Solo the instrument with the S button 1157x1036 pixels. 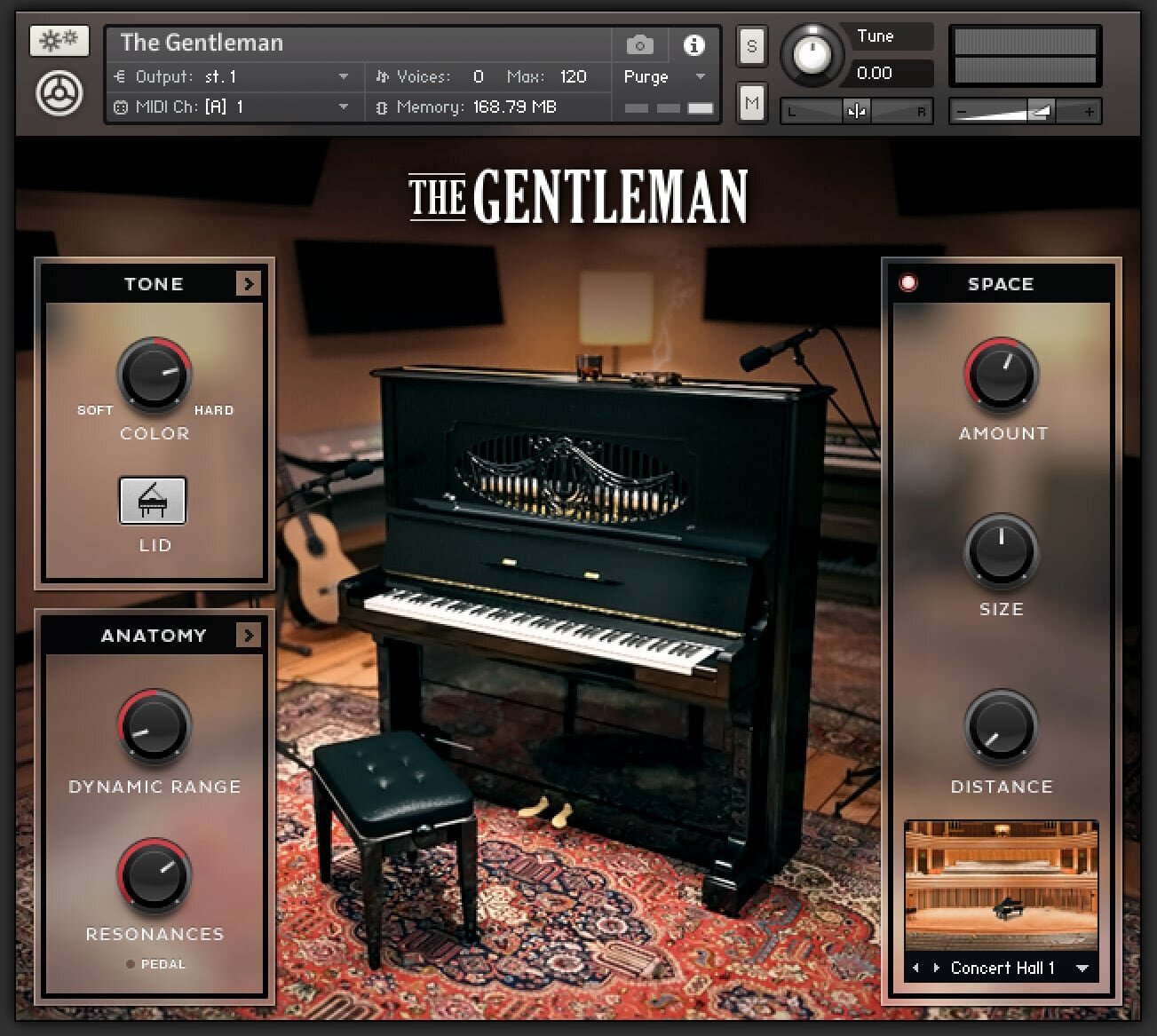(751, 46)
